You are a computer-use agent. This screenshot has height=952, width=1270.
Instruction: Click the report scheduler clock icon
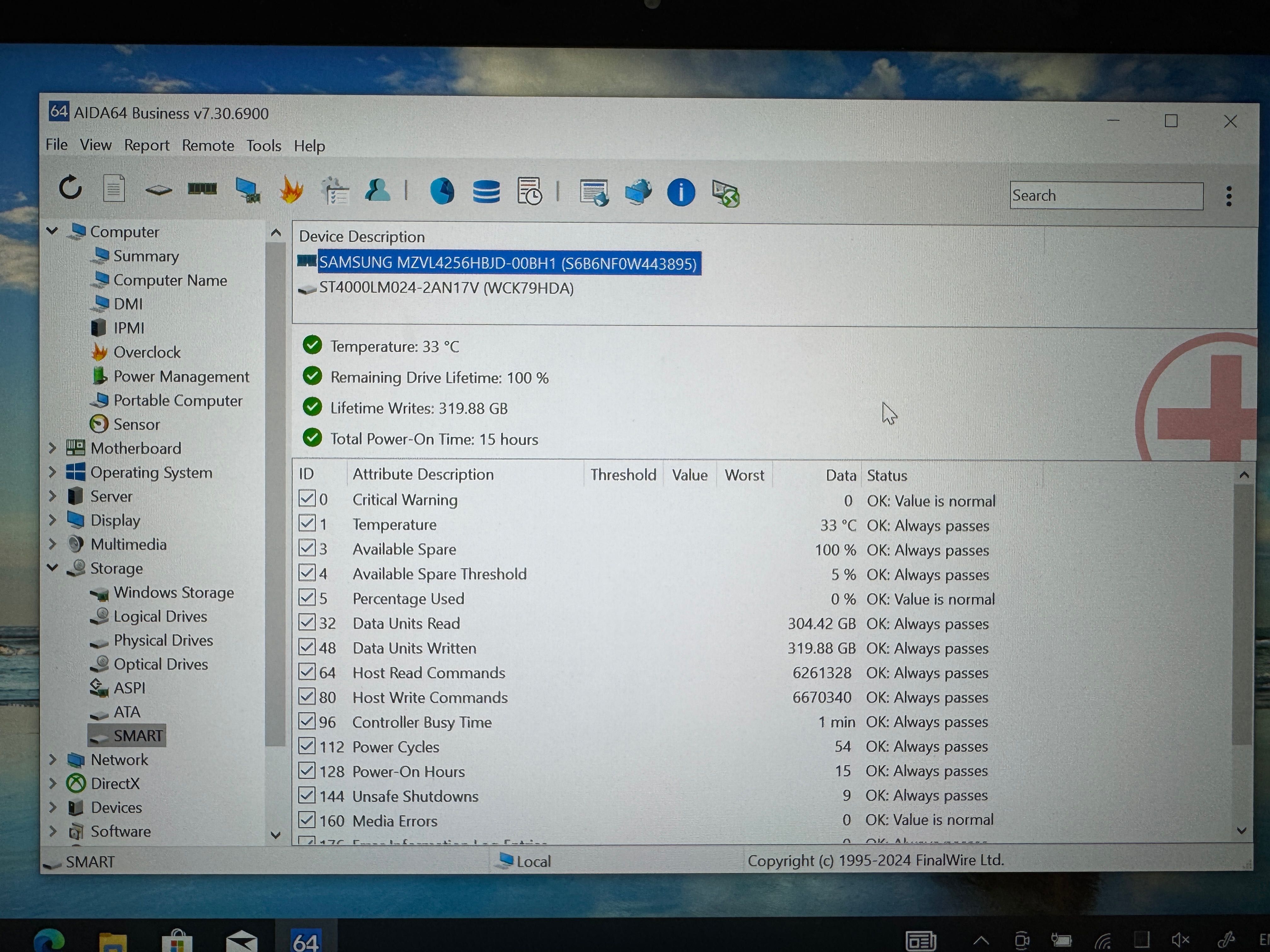click(x=529, y=191)
